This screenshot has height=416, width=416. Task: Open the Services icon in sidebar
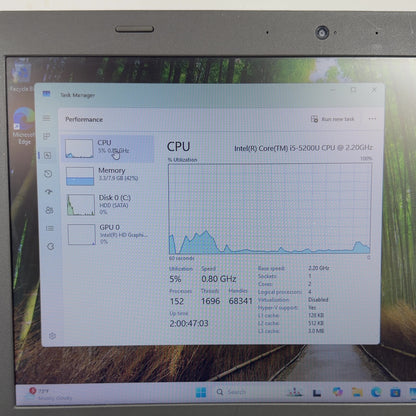(x=51, y=246)
